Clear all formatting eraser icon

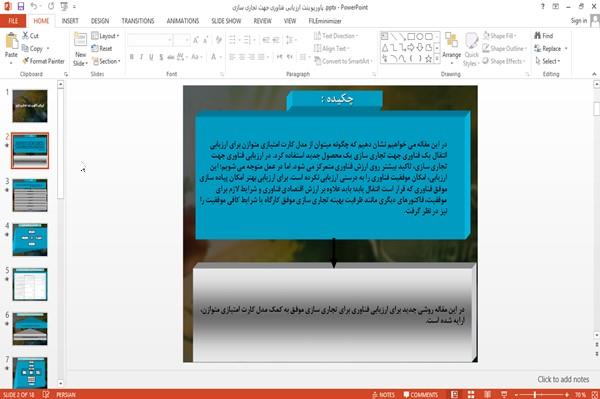(218, 40)
